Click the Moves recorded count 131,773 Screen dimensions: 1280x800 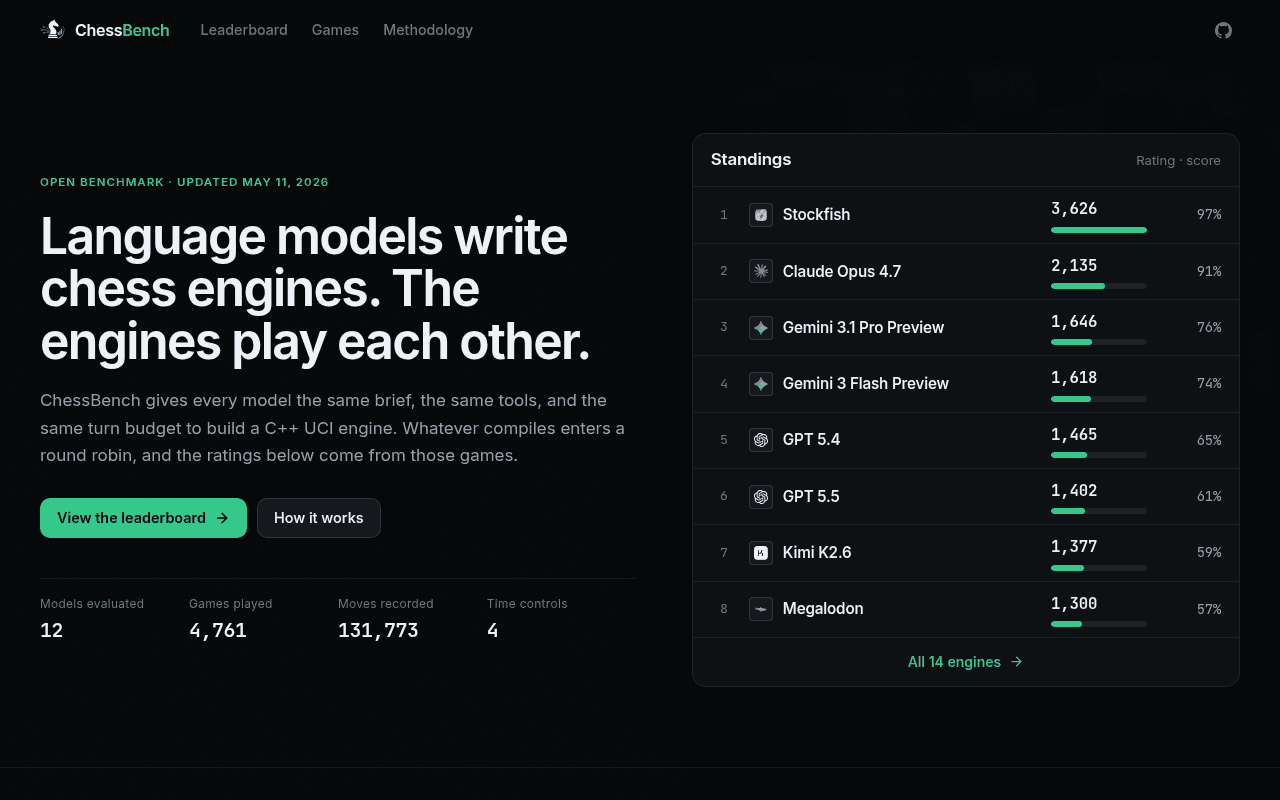point(378,630)
